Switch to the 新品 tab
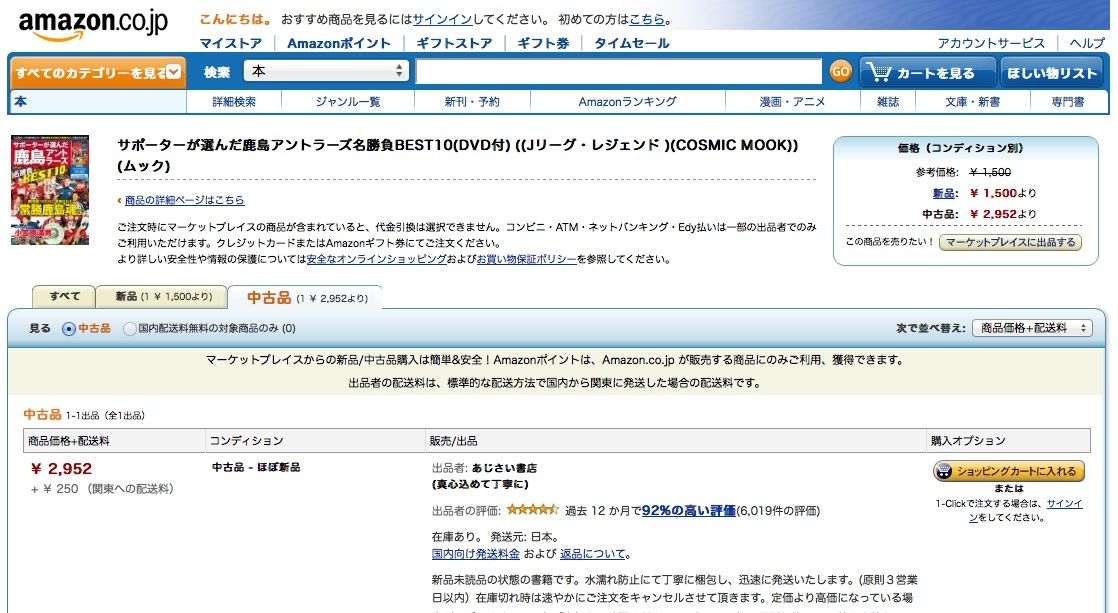The image size is (1118, 613). [x=163, y=296]
